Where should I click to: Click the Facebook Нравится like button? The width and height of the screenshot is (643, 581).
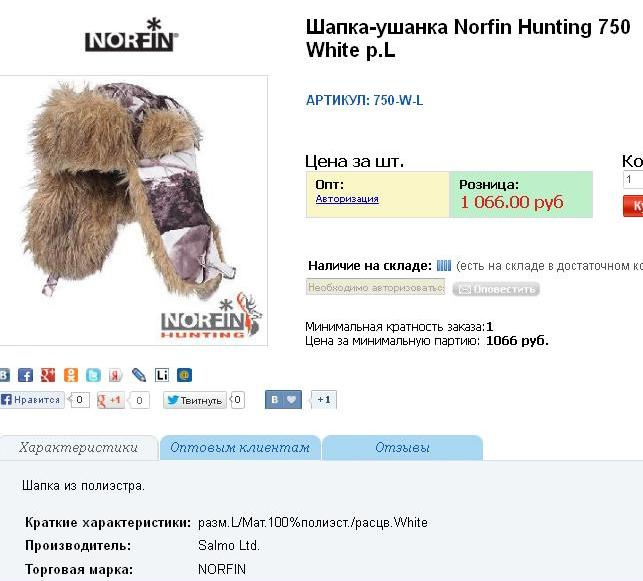pos(32,400)
